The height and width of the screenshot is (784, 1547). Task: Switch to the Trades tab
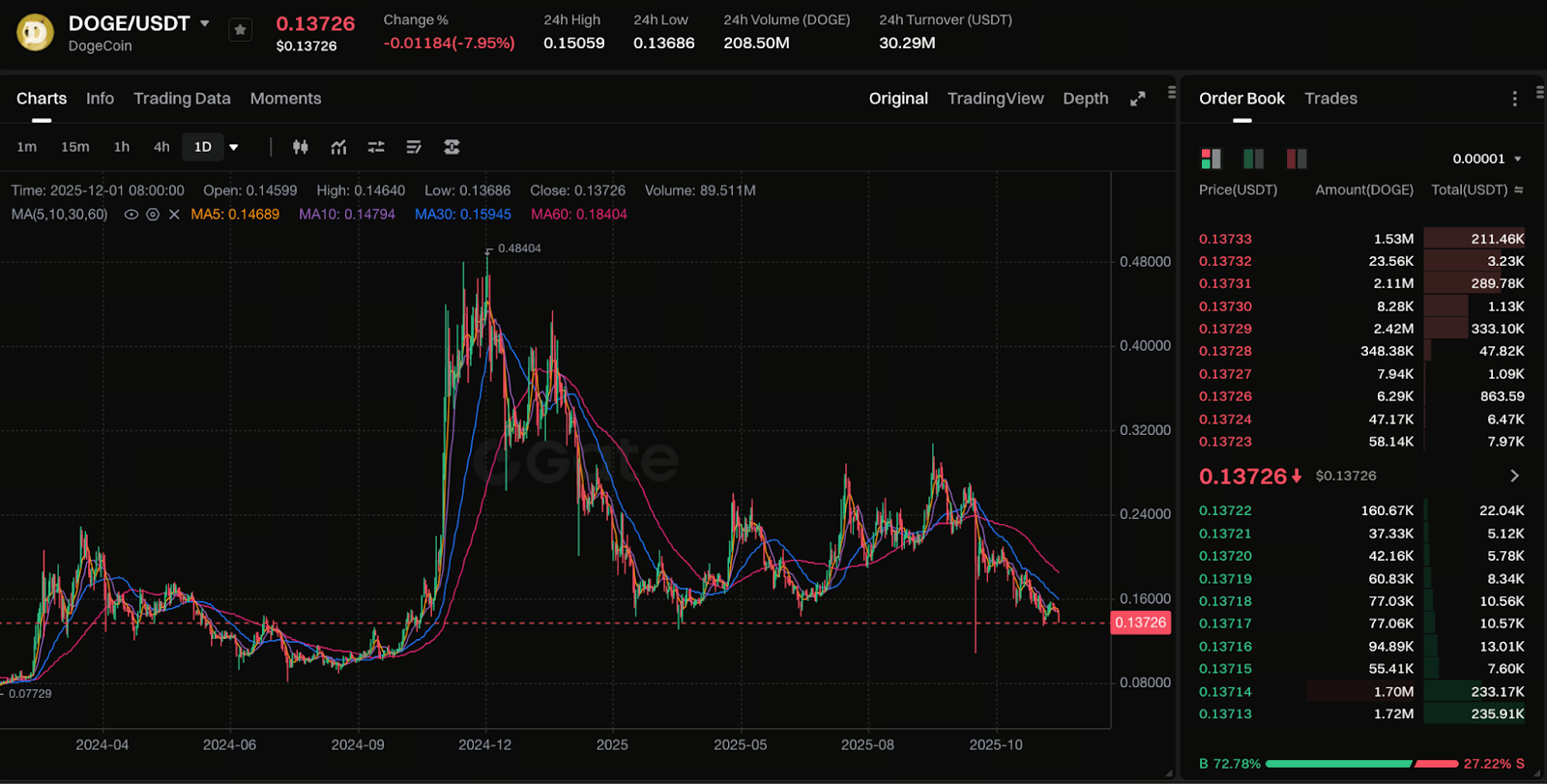[1330, 99]
